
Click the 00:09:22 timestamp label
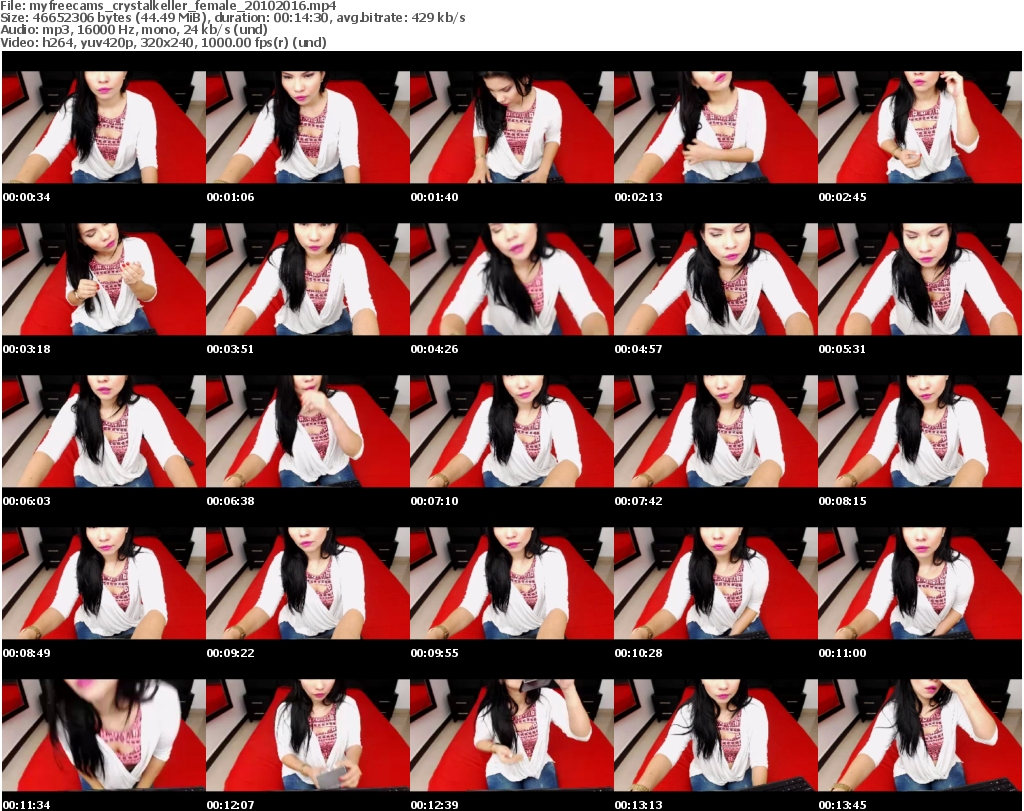tap(231, 653)
